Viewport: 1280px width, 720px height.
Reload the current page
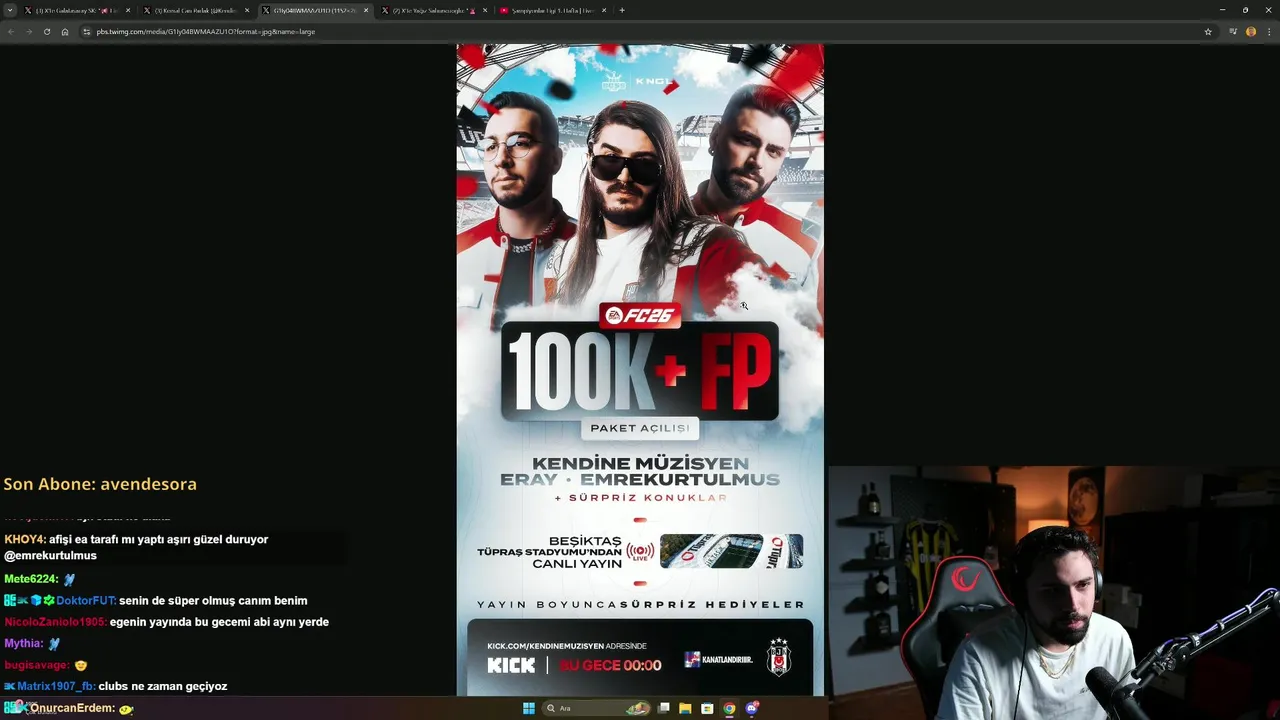tap(46, 31)
